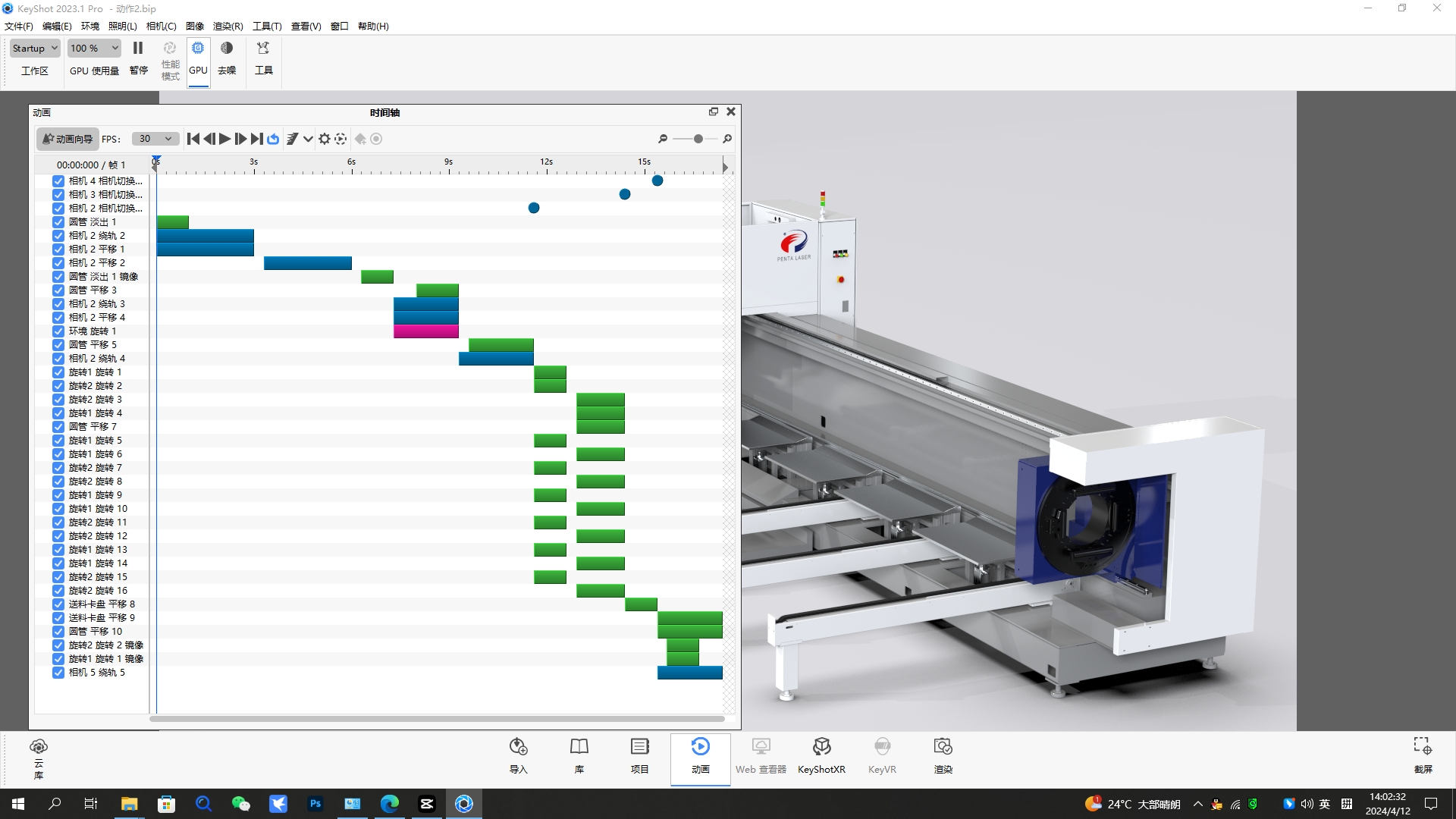Uncheck the 环境 旋转 1 animation

58,331
